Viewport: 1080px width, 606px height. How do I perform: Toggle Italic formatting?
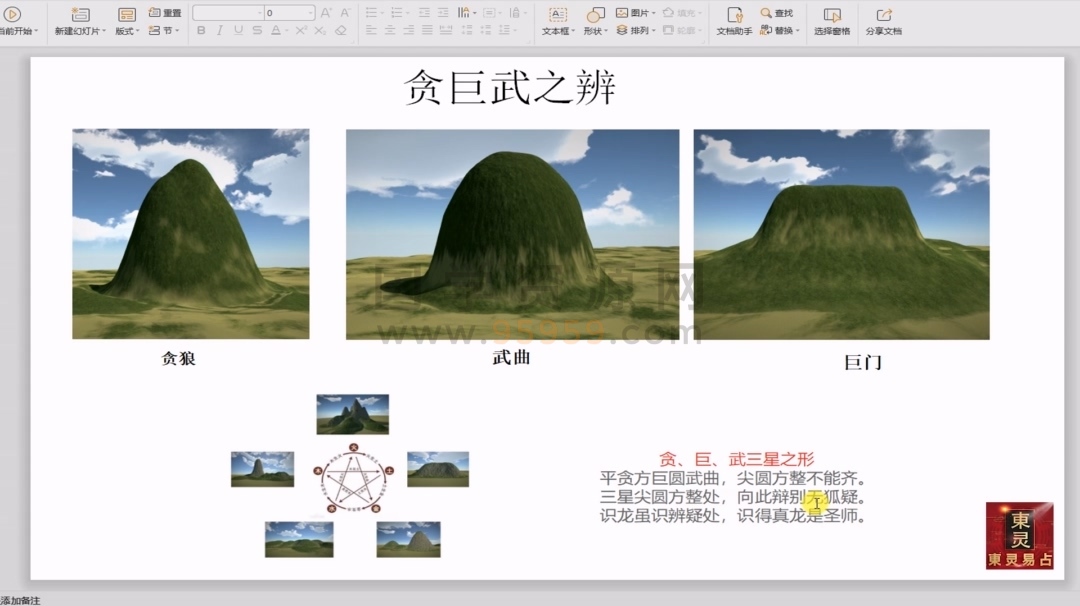219,30
